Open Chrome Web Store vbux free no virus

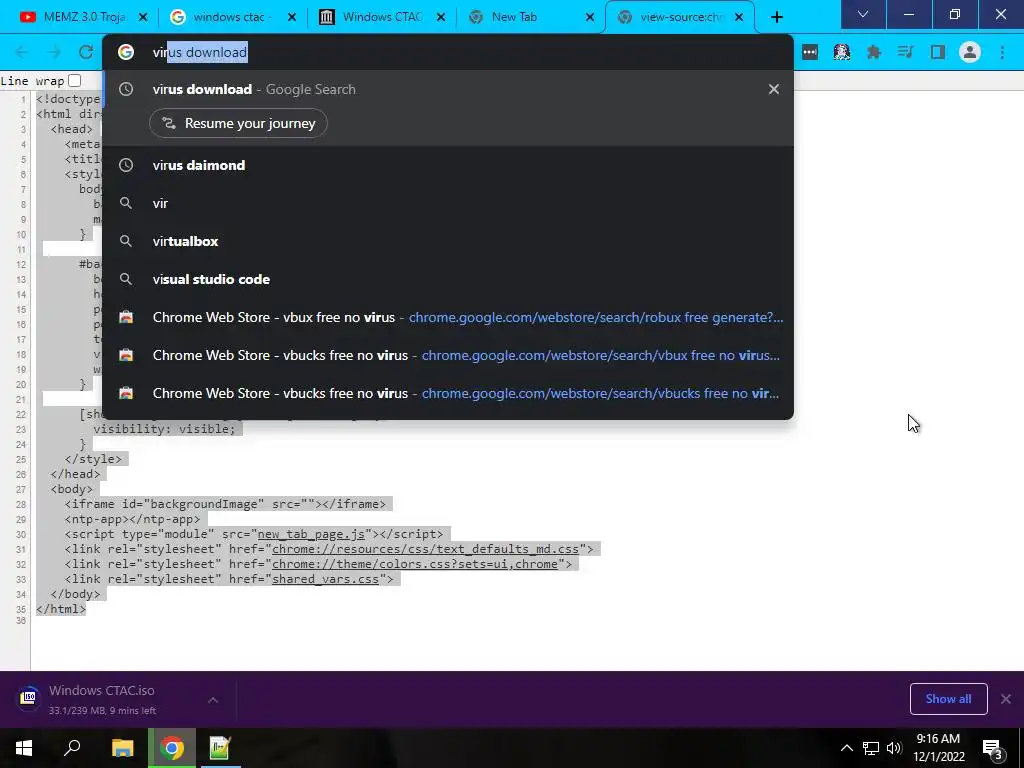tap(448, 317)
